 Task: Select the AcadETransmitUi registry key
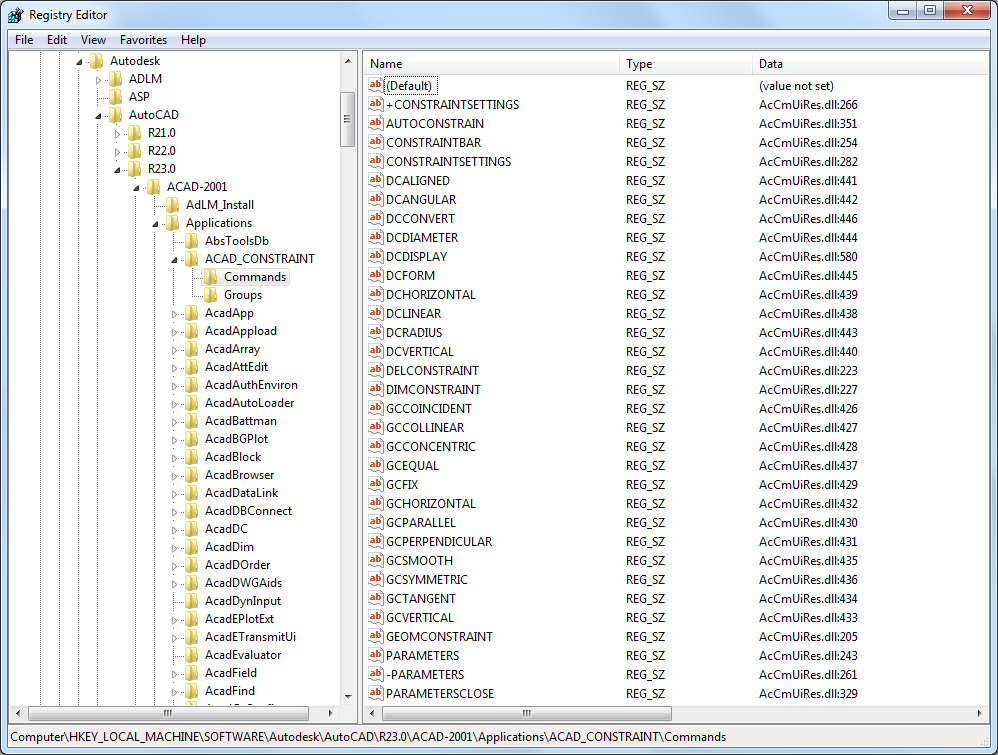click(x=250, y=637)
